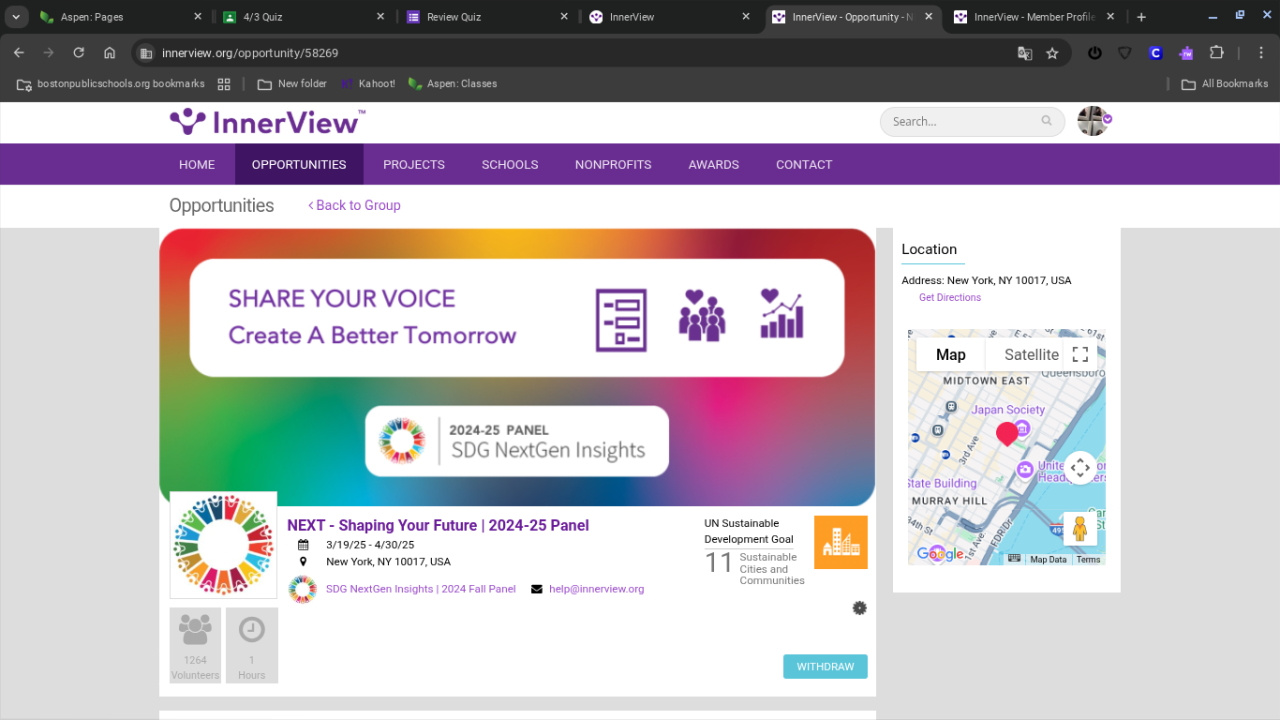Click the blue C extension icon
The height and width of the screenshot is (720, 1280).
[1156, 53]
